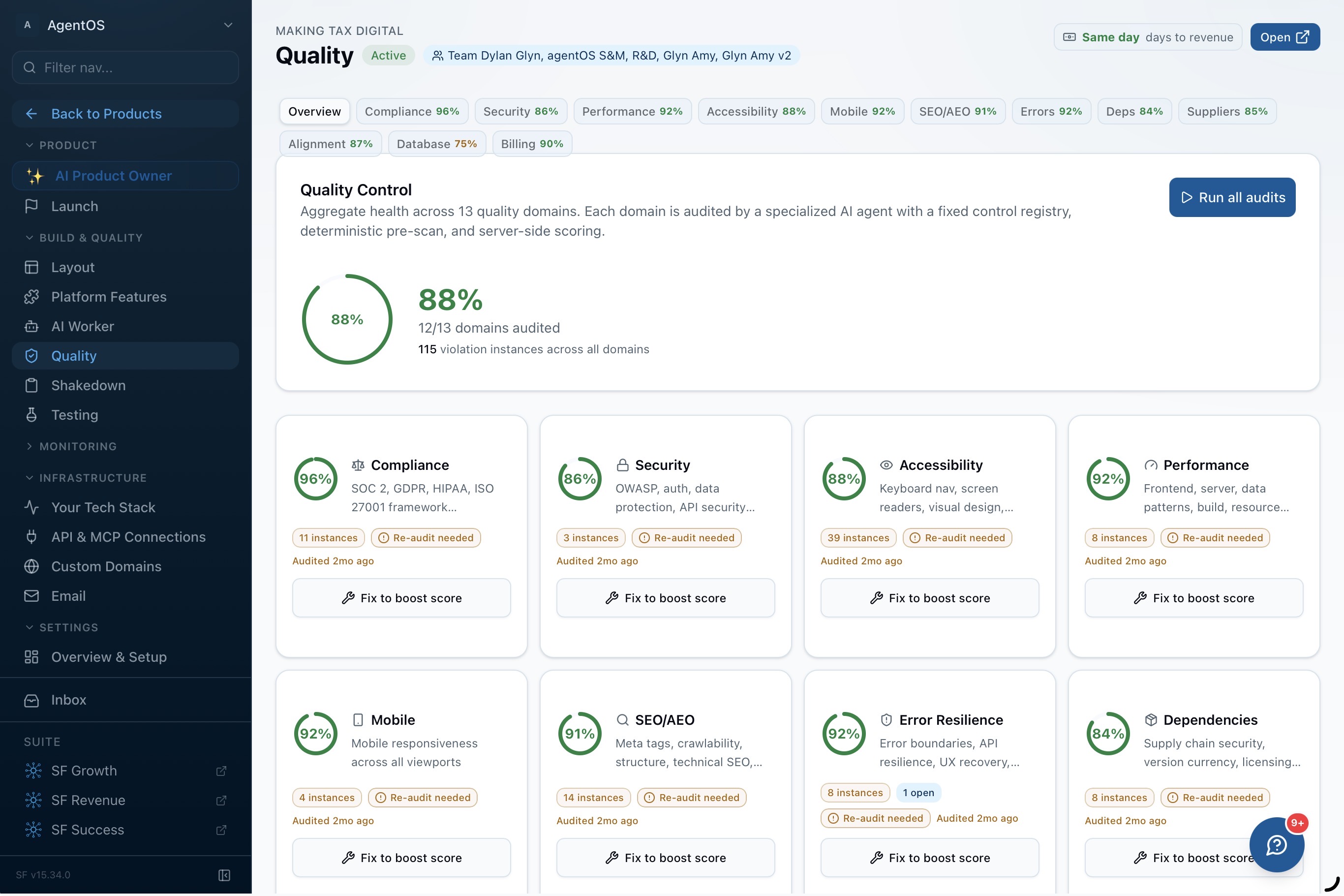Image resolution: width=1344 pixels, height=896 pixels.
Task: Click the Email envelope icon
Action: pos(31,596)
